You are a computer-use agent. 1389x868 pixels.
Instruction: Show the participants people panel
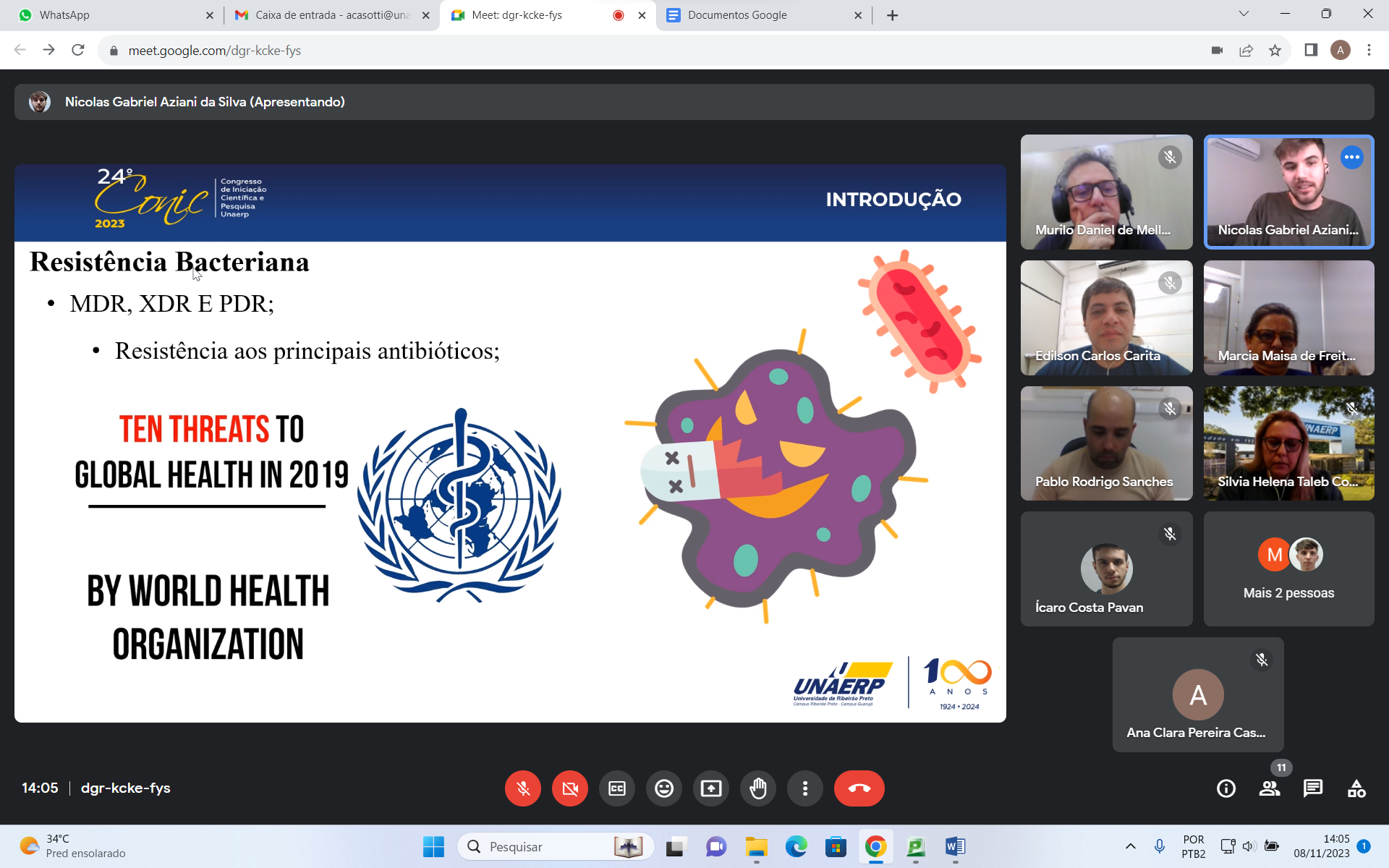[x=1269, y=788]
